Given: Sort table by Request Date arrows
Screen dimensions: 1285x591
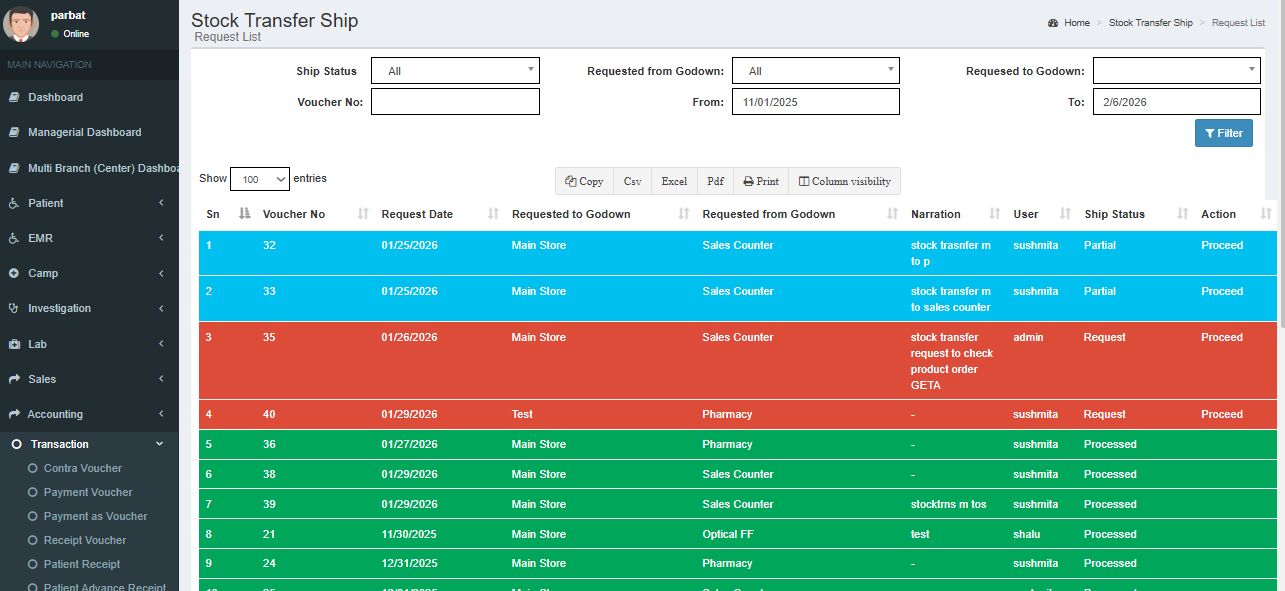Looking at the screenshot, I should (493, 214).
